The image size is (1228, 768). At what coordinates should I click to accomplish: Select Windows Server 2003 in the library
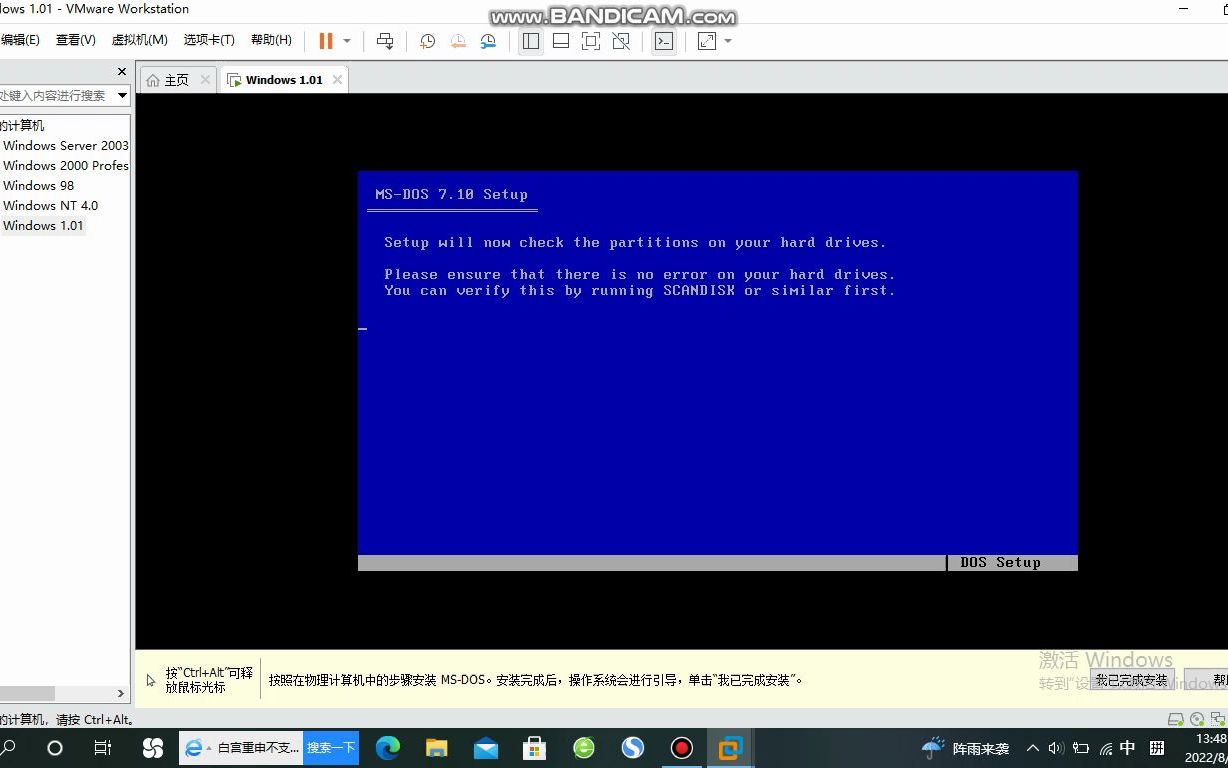click(66, 145)
